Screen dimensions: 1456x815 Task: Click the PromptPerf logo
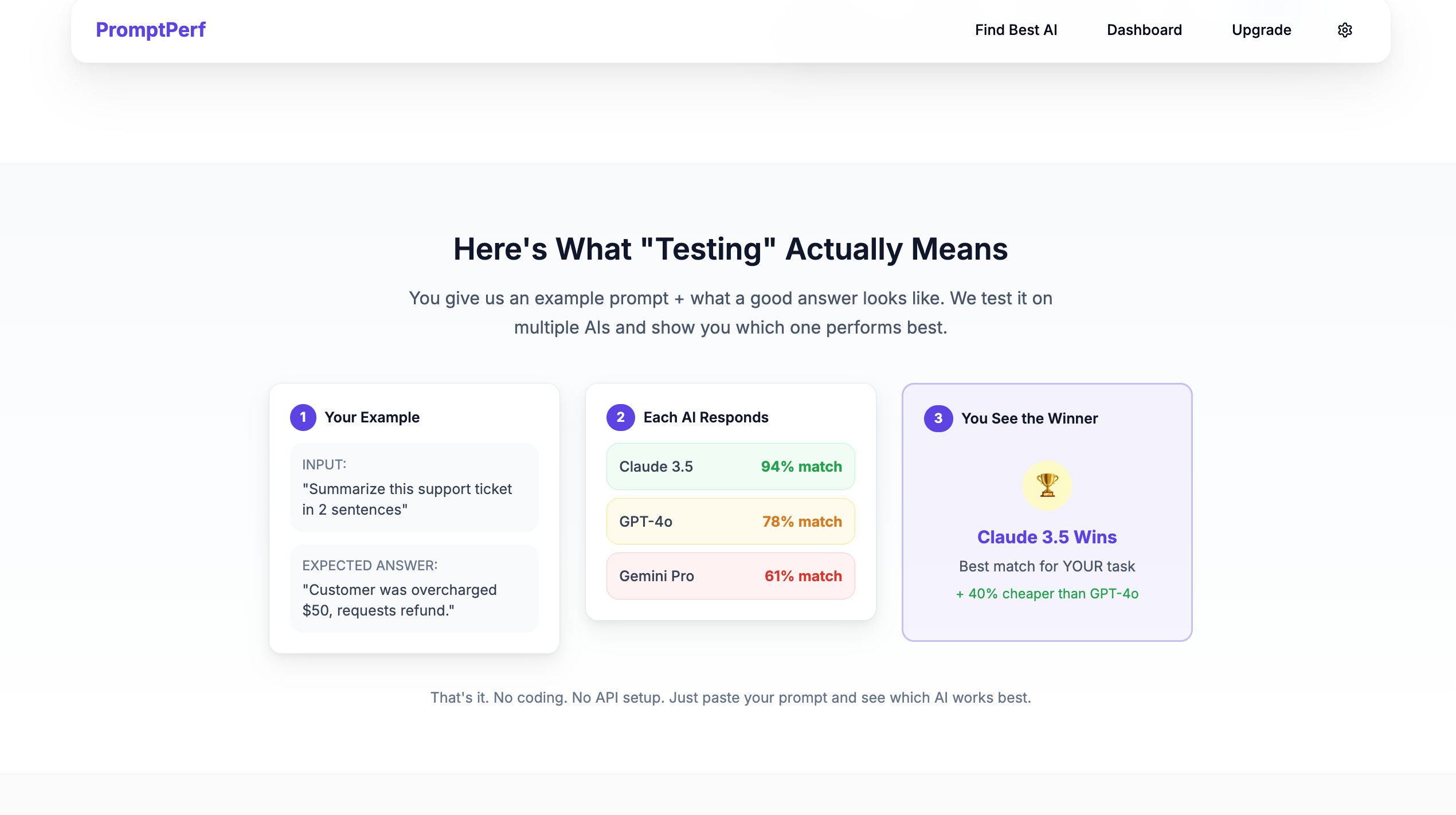[150, 30]
